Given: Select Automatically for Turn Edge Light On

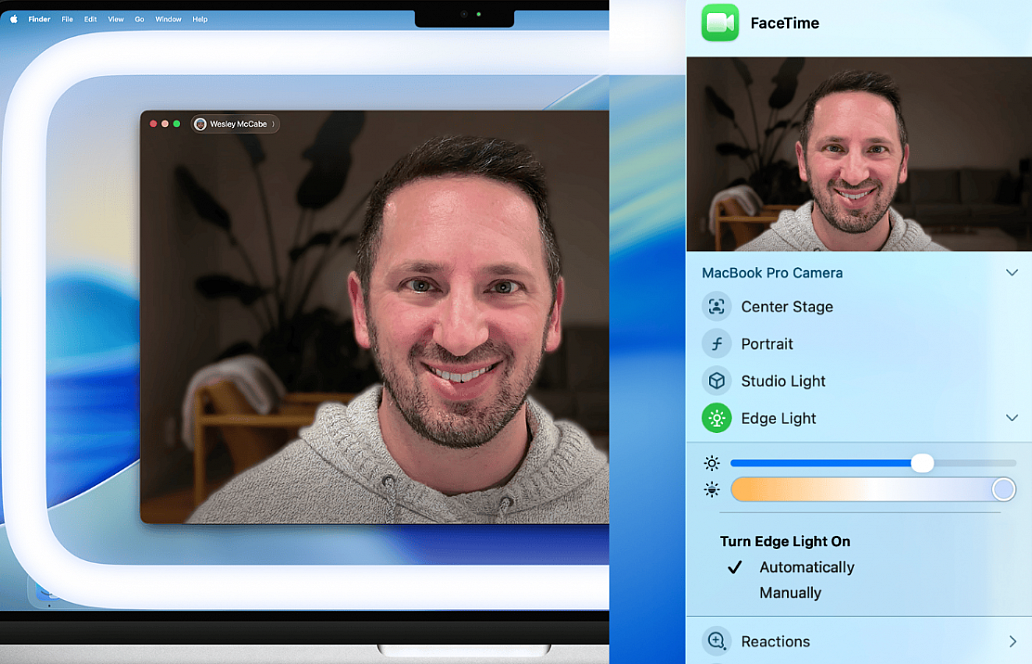Looking at the screenshot, I should [806, 567].
